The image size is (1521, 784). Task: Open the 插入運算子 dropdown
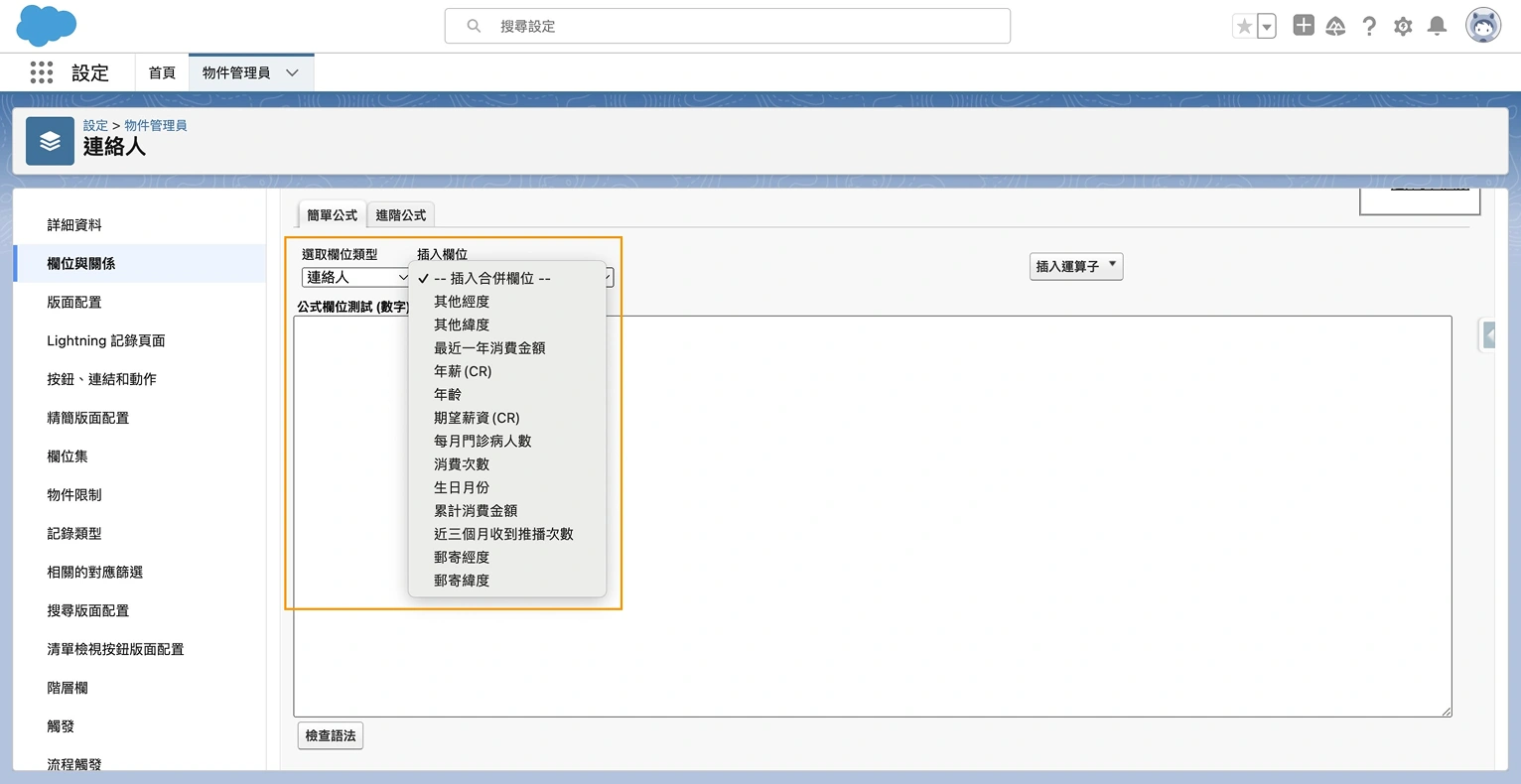click(1075, 266)
